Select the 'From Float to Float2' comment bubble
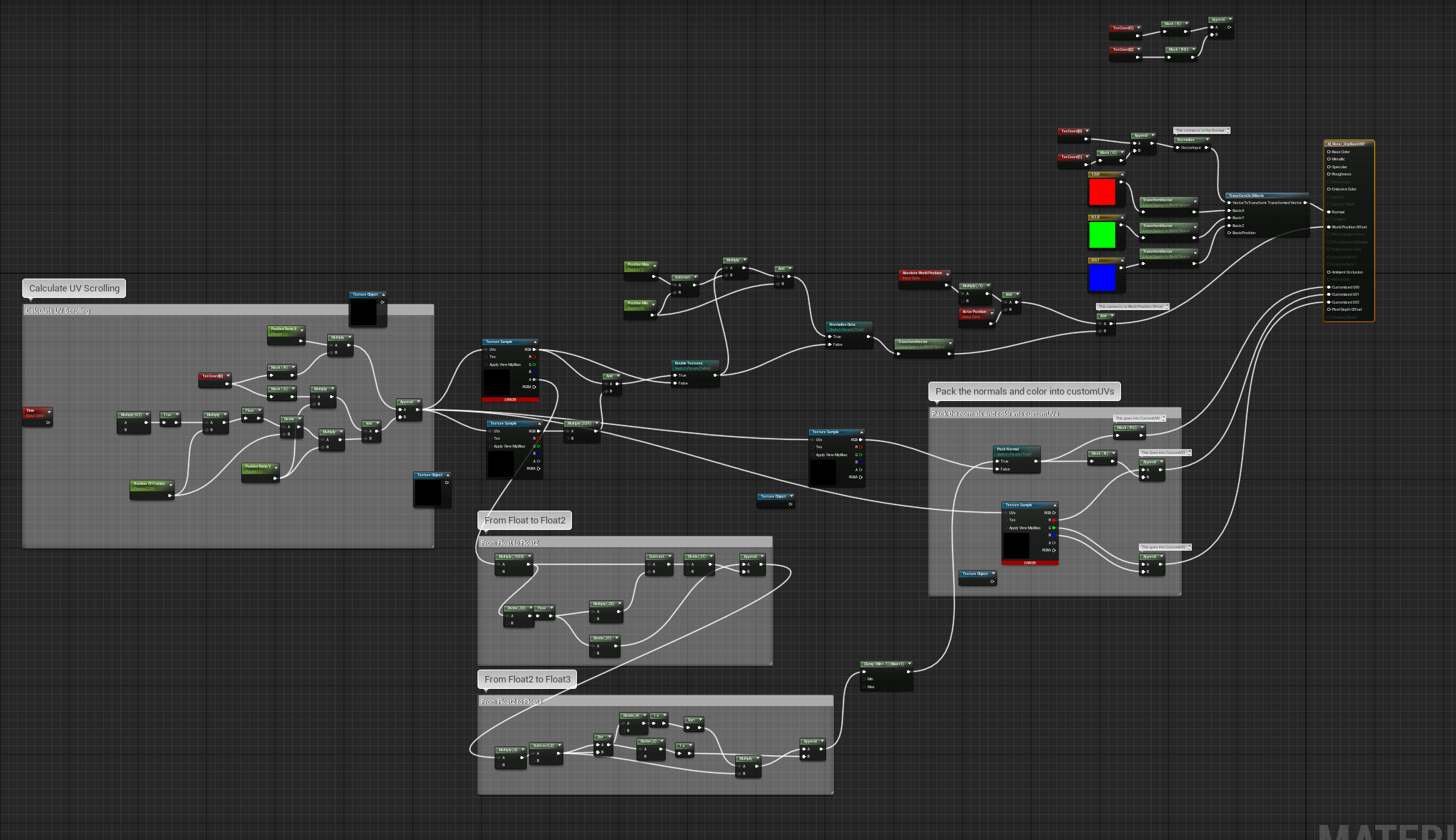This screenshot has width=1456, height=840. pyautogui.click(x=525, y=521)
